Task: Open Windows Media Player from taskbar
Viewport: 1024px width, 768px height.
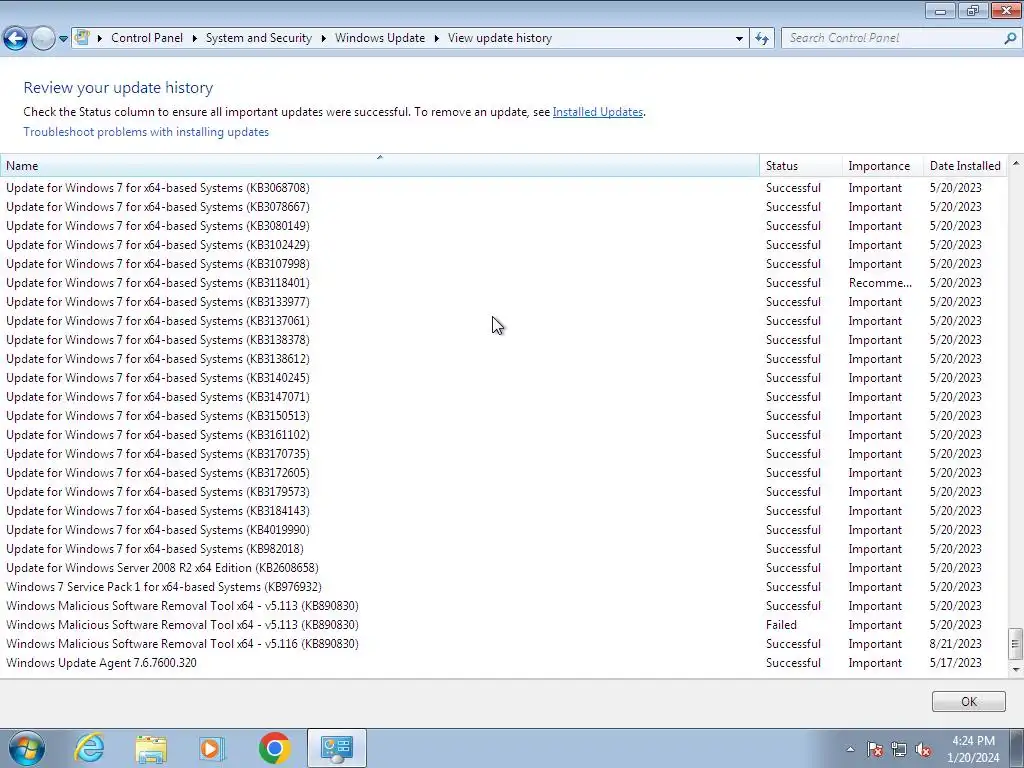Action: (212, 748)
